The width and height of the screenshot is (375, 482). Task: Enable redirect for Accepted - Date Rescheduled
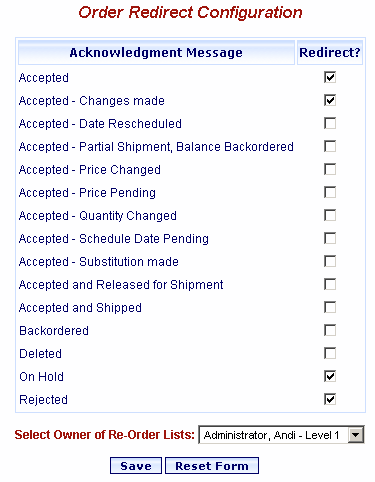330,123
